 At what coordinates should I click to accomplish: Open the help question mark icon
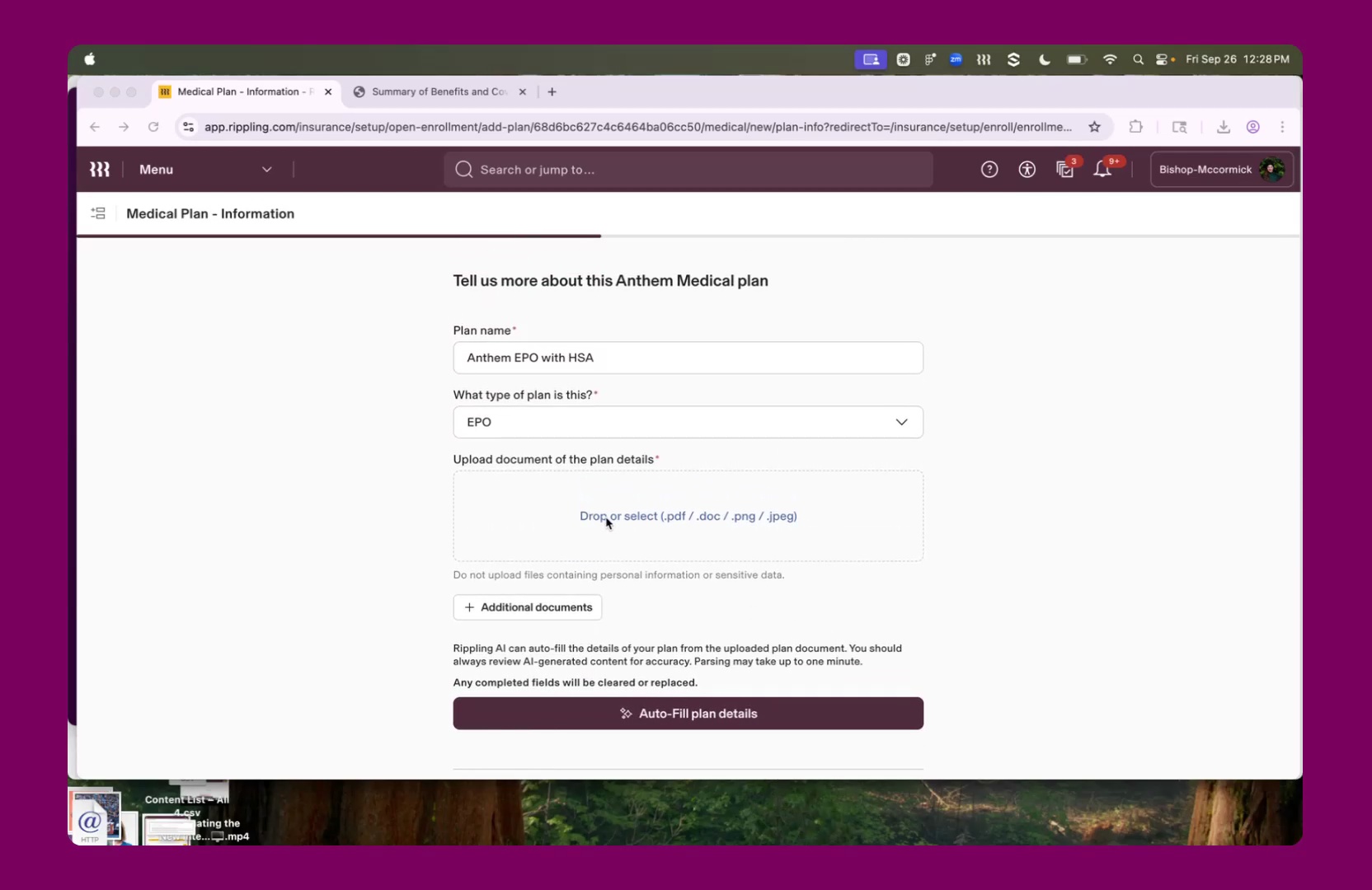pos(989,170)
